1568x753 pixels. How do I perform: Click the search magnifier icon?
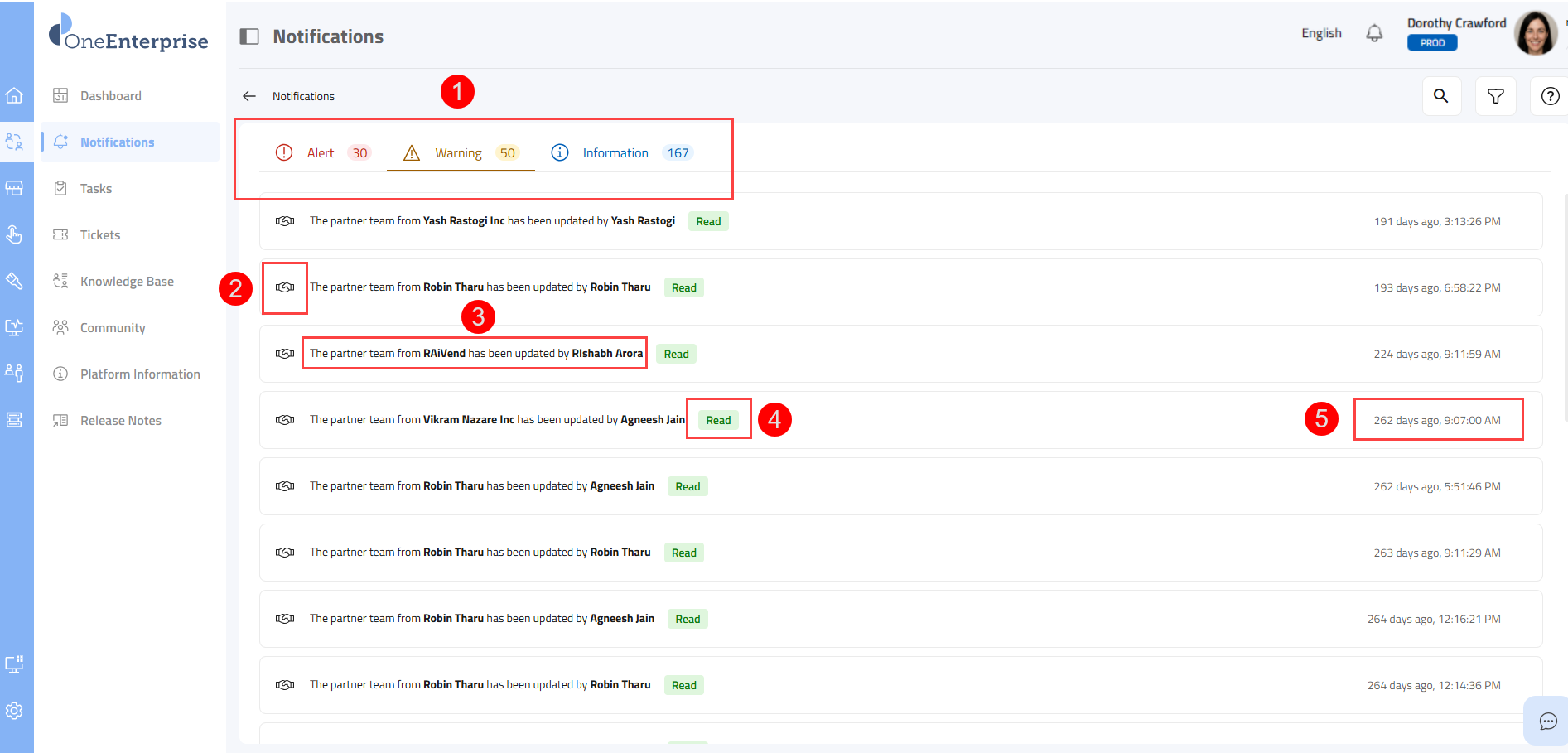point(1441,96)
